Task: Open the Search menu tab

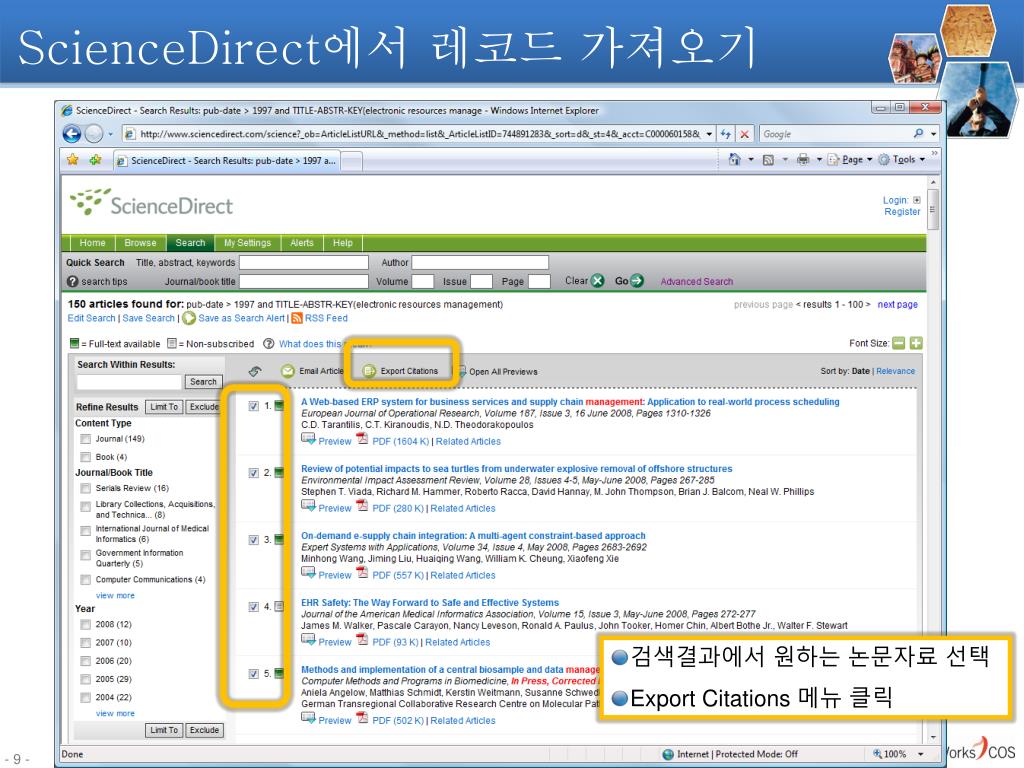Action: click(x=190, y=243)
